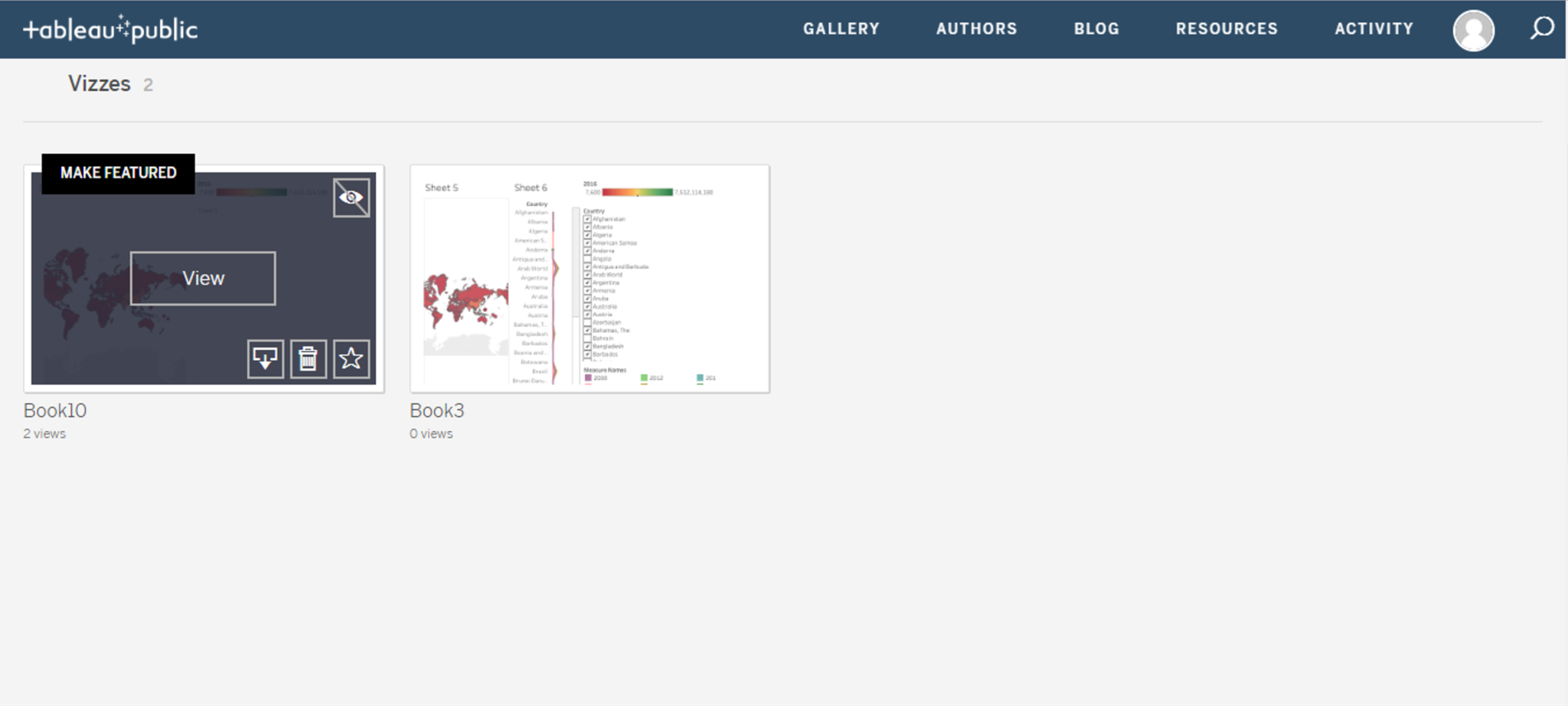Go to the Gallery page

(x=841, y=29)
